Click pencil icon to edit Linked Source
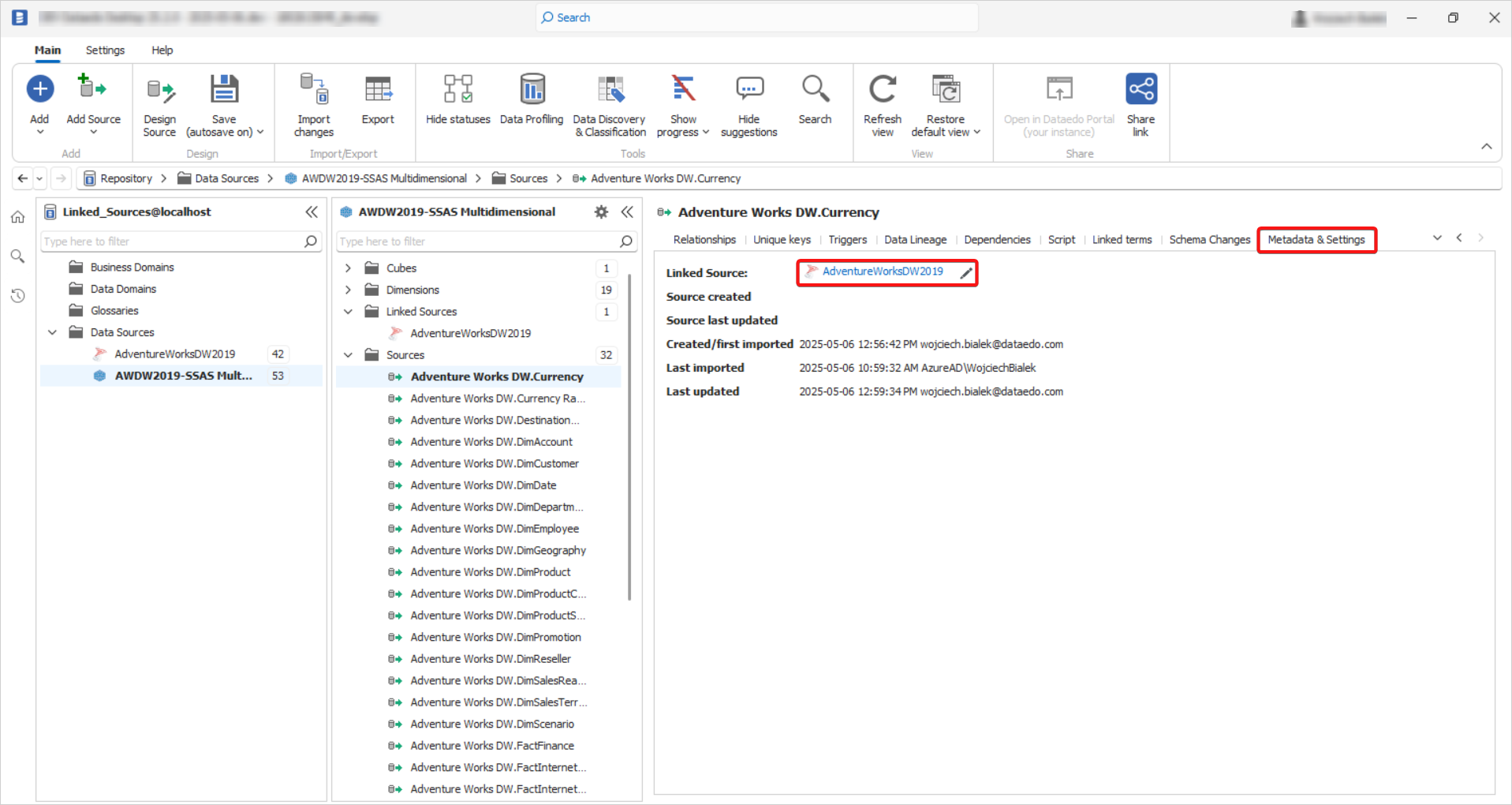Viewport: 1512px width, 805px height. coord(966,273)
